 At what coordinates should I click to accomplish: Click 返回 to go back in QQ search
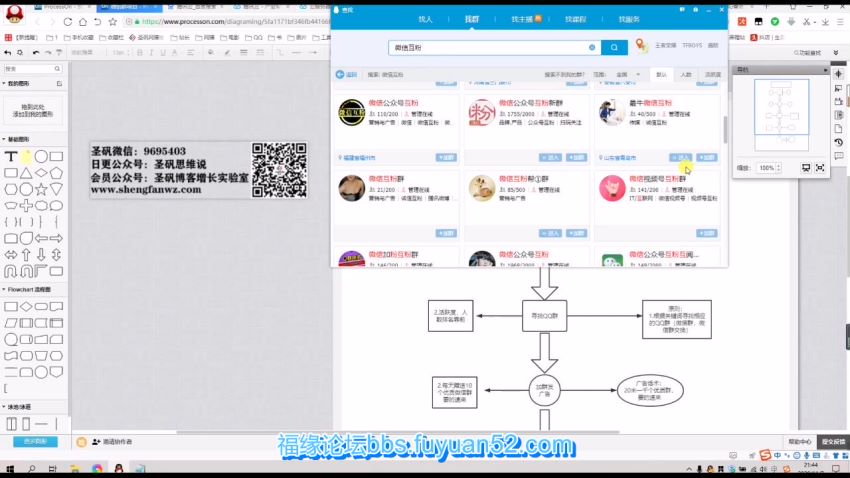[x=346, y=74]
